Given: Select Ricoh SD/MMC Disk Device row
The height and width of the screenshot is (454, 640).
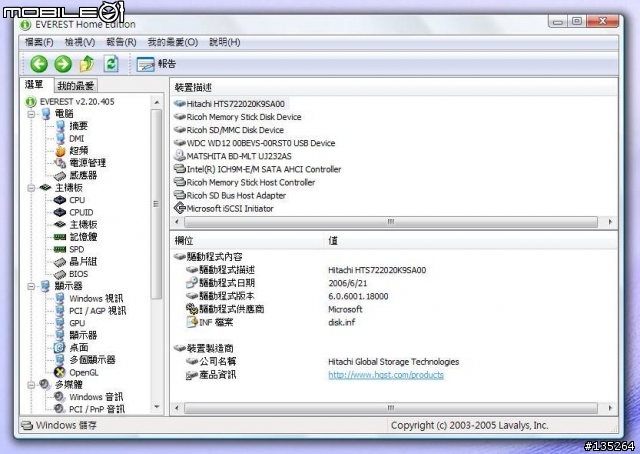Looking at the screenshot, I should tap(229, 130).
